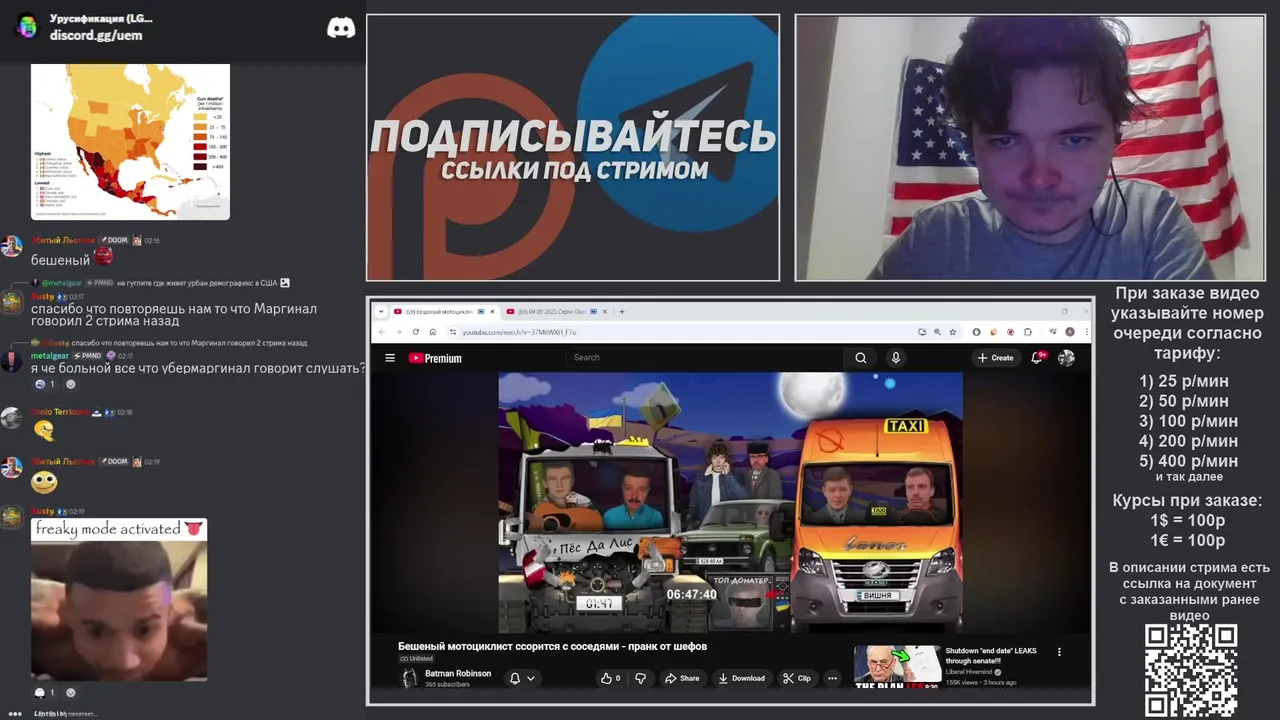Viewport: 1280px width, 720px height.
Task: Click the YouTube Premium logo
Action: click(435, 358)
